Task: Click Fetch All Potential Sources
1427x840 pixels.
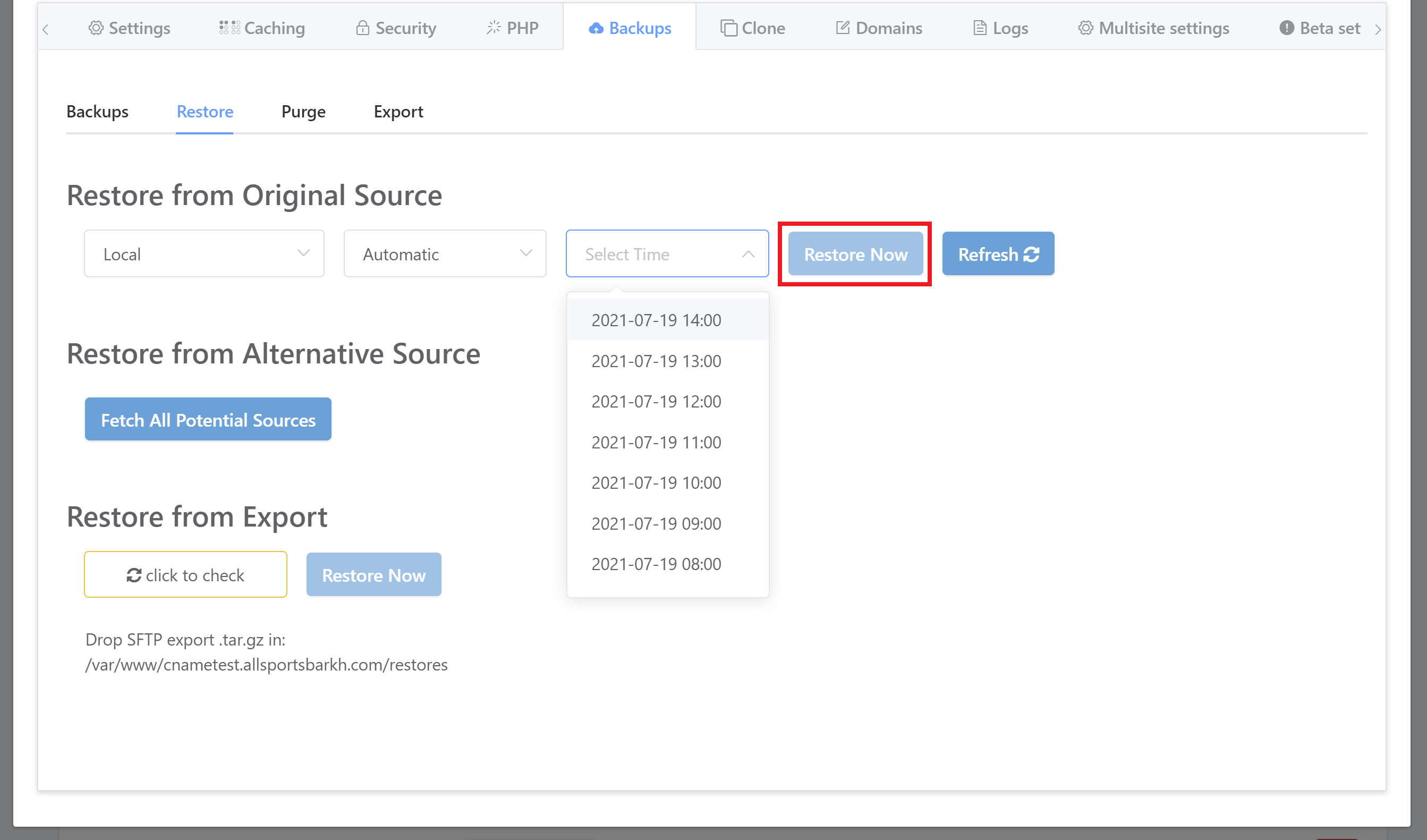Action: pyautogui.click(x=208, y=419)
